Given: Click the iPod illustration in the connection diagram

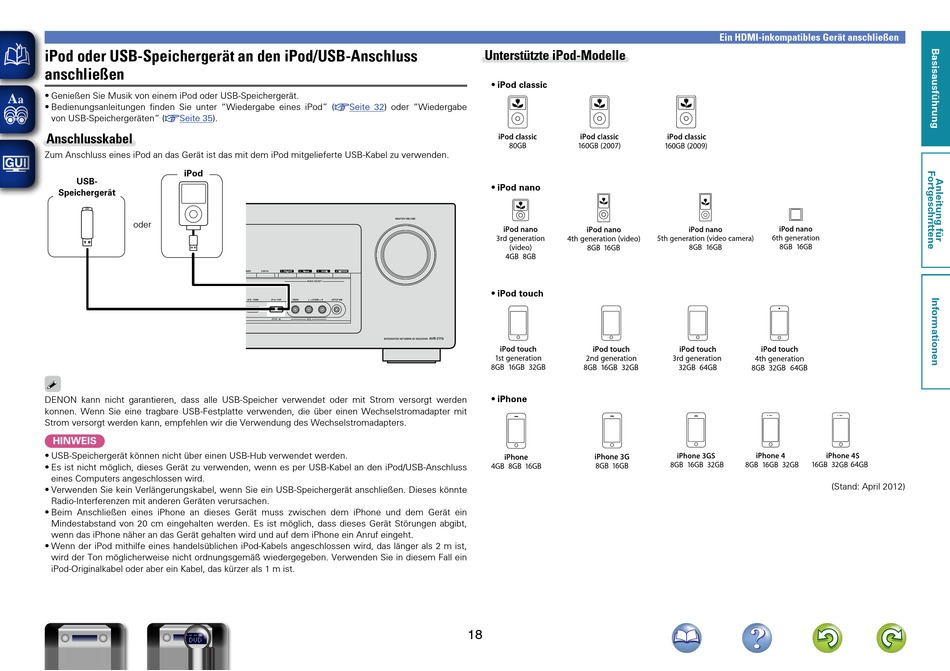Looking at the screenshot, I should coord(193,205).
